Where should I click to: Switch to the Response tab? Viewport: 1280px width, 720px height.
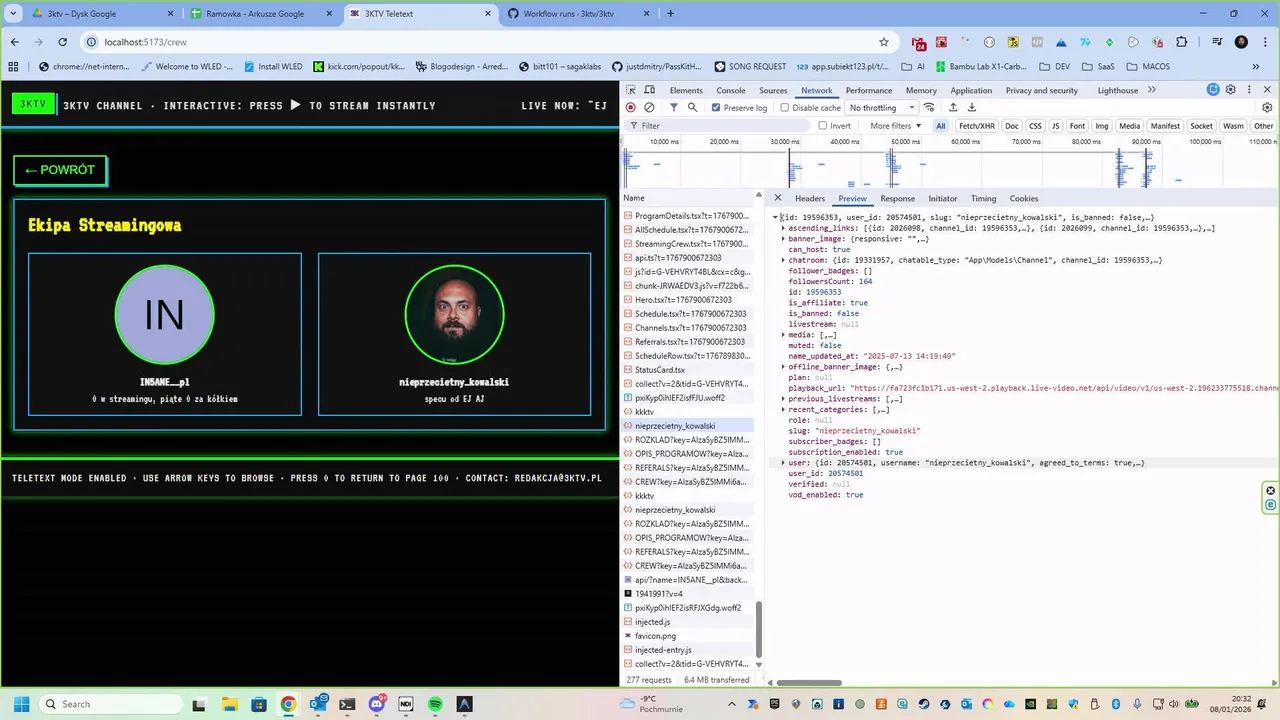(897, 198)
